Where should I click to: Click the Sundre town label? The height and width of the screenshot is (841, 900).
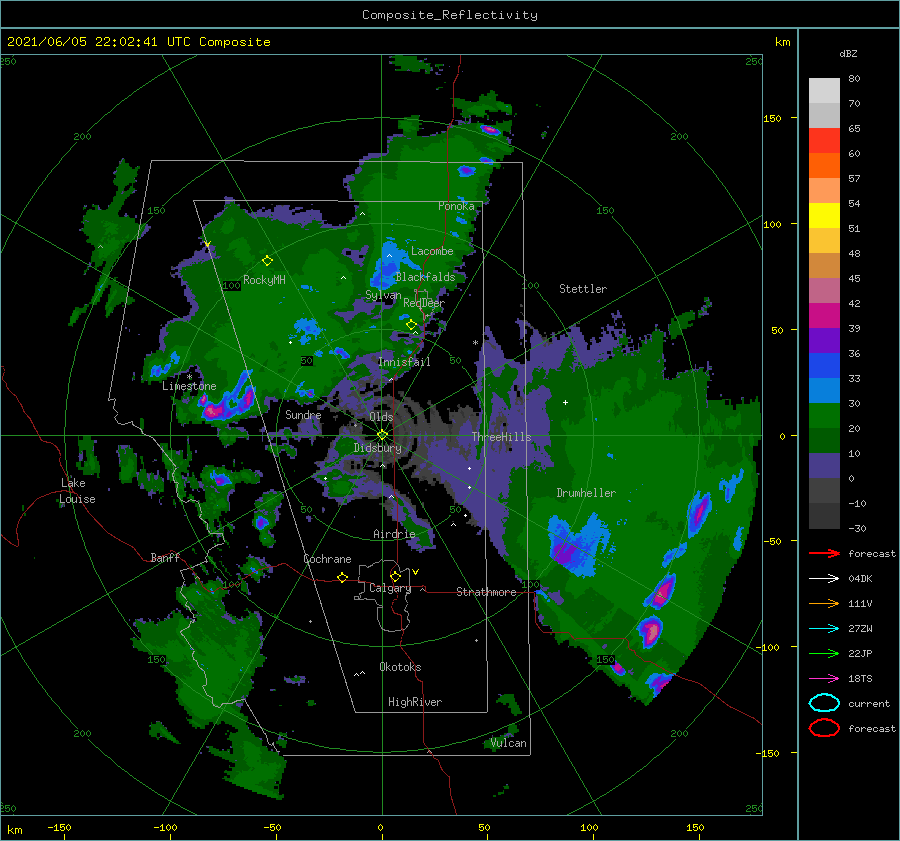(303, 415)
